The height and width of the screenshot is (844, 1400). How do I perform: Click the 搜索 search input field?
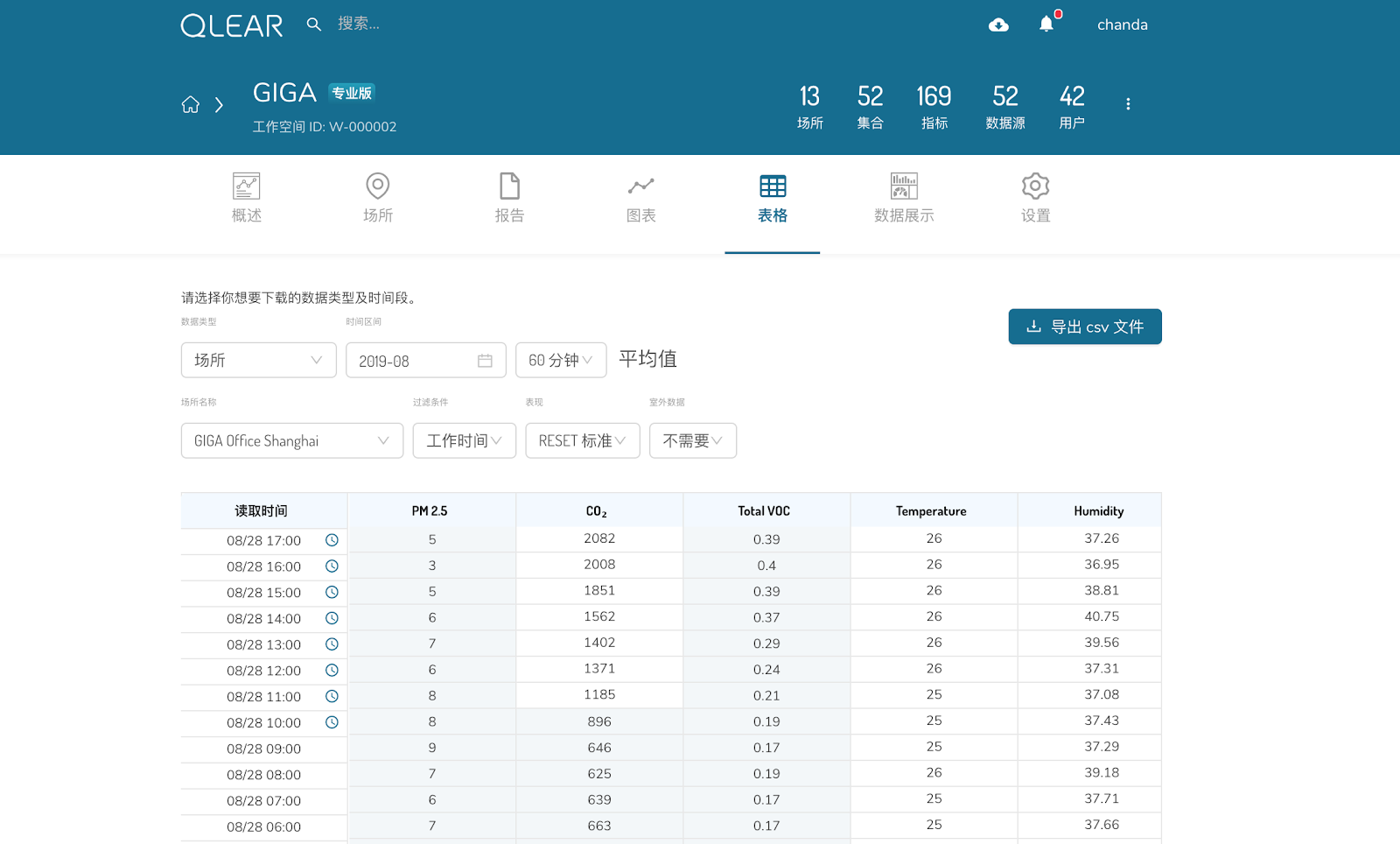[x=359, y=24]
